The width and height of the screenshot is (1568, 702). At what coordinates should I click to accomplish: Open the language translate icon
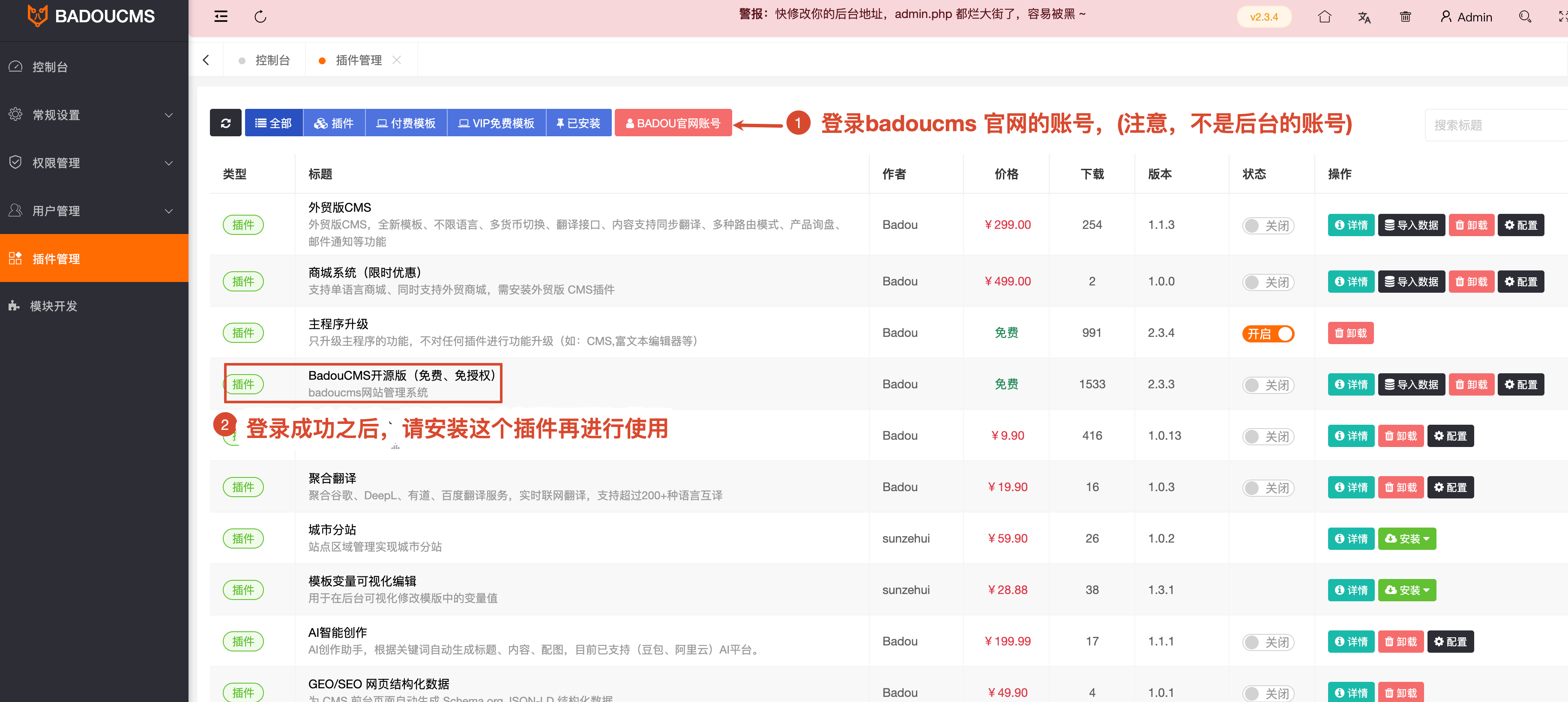[x=1364, y=17]
